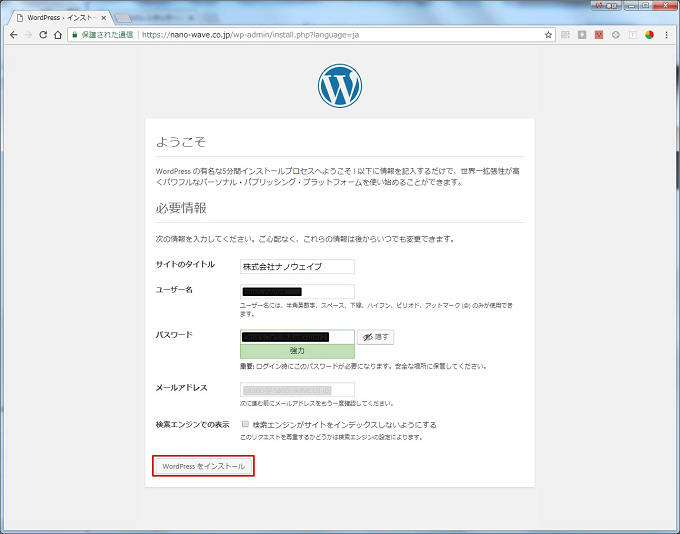
Task: Click the 検索エンジンでの表示 label
Action: click(192, 424)
